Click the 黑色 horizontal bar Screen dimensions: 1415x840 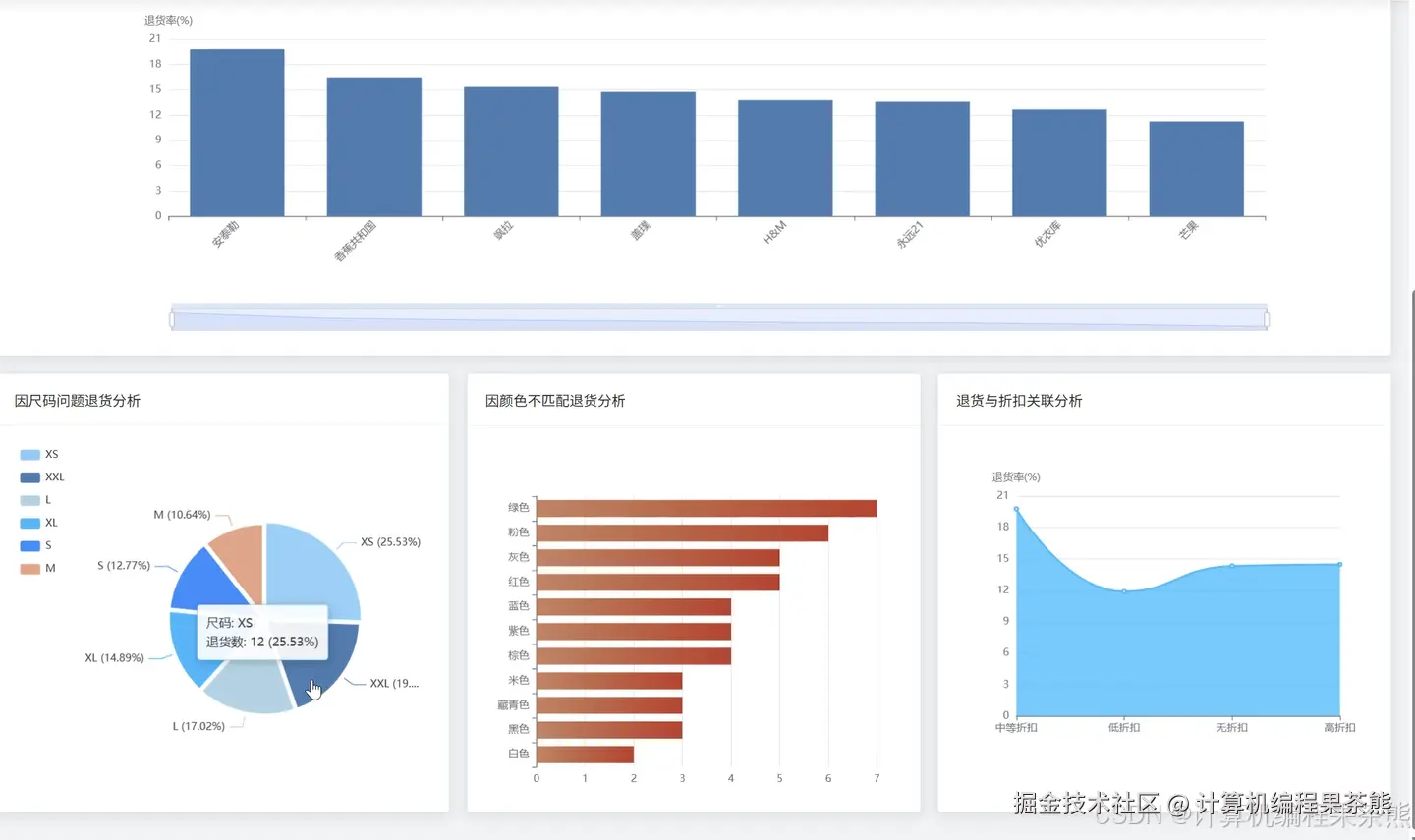coord(609,729)
